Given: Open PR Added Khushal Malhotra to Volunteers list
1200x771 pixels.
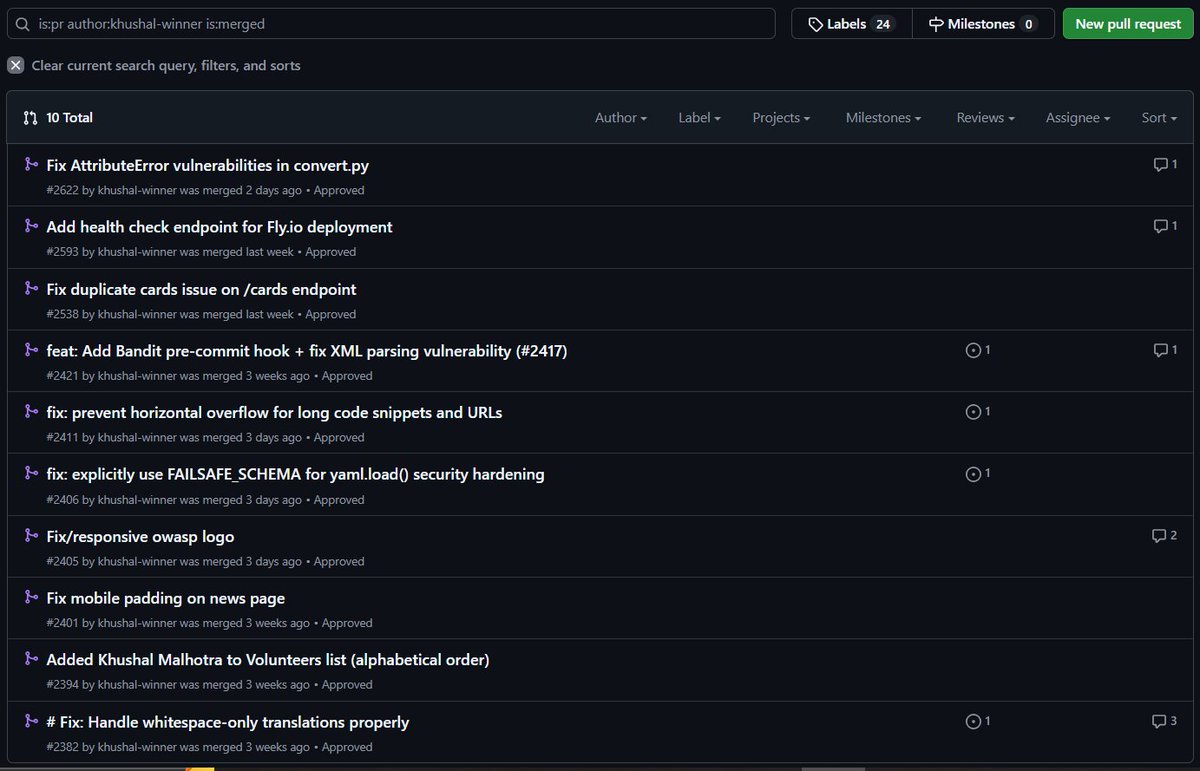Looking at the screenshot, I should [x=268, y=660].
